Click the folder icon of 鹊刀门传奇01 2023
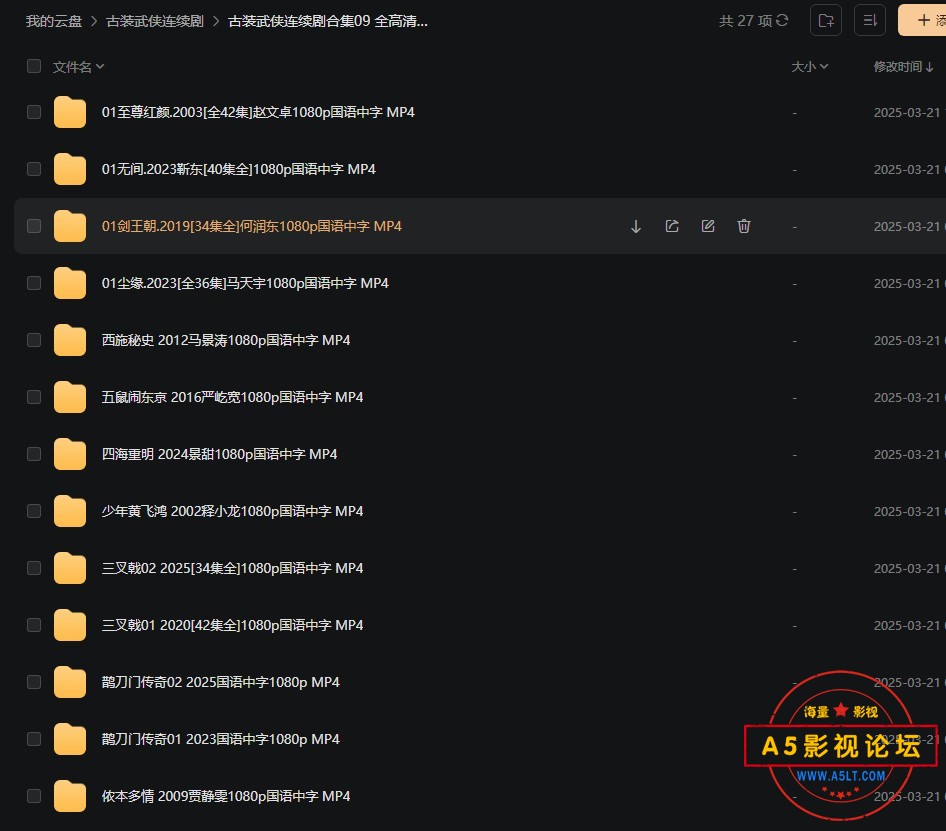The image size is (946, 831). coord(70,739)
